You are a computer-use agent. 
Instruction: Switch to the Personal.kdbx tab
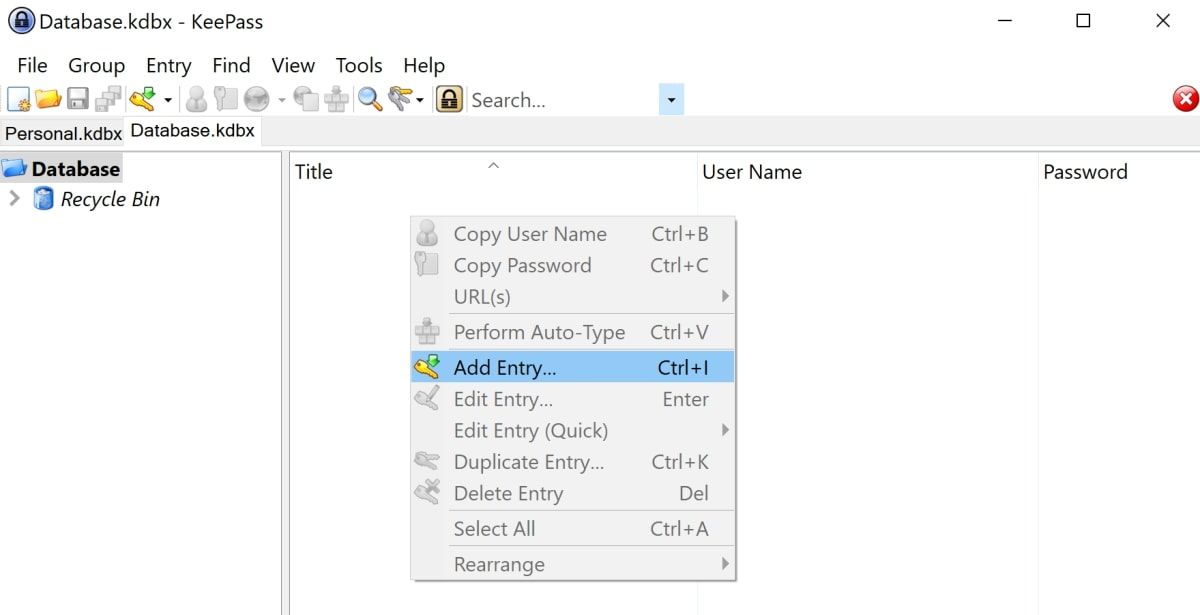click(x=62, y=132)
